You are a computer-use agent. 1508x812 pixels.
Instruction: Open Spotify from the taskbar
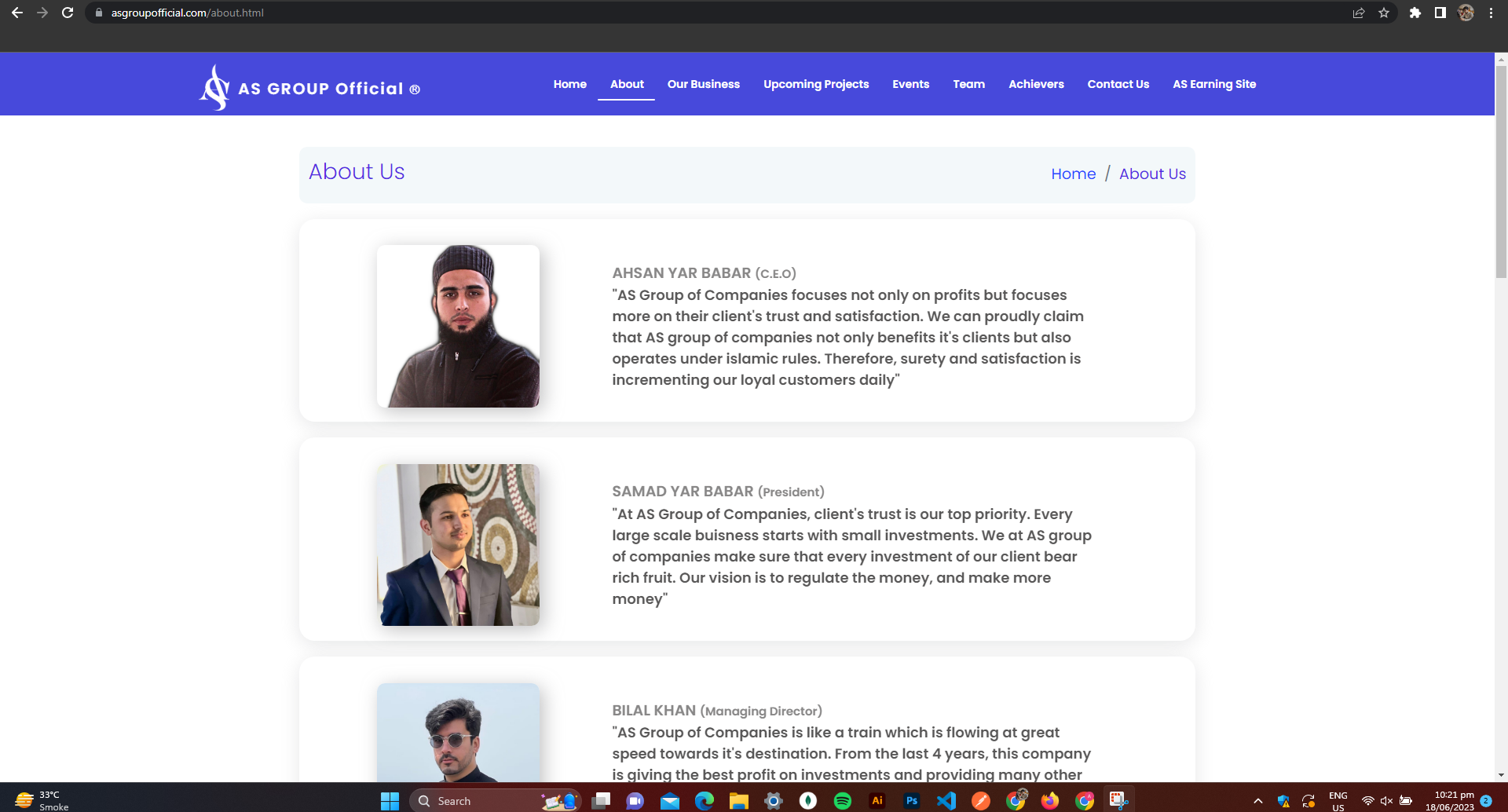(843, 801)
